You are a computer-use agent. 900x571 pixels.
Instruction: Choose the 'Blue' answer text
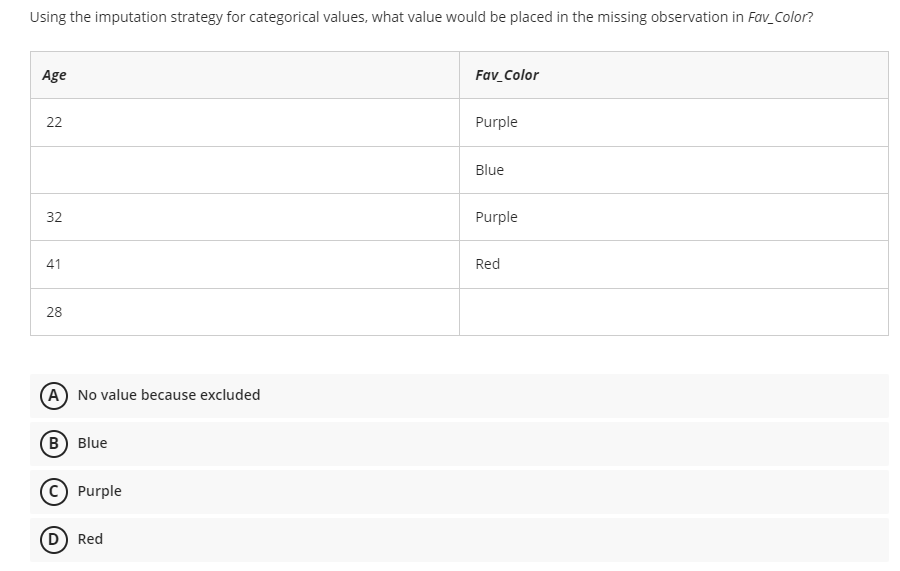pyautogui.click(x=92, y=443)
